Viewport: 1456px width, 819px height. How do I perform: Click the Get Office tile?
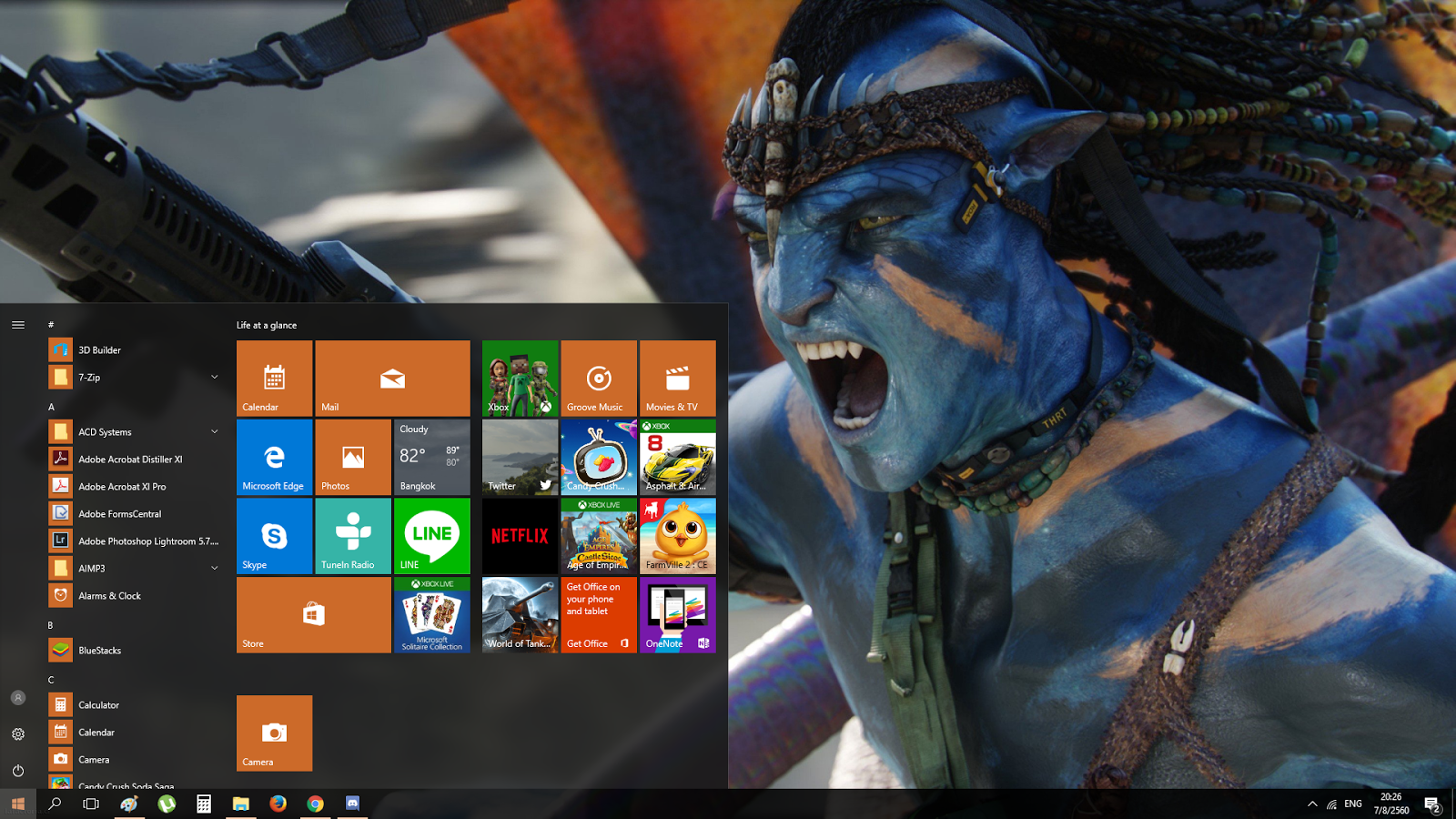[599, 615]
